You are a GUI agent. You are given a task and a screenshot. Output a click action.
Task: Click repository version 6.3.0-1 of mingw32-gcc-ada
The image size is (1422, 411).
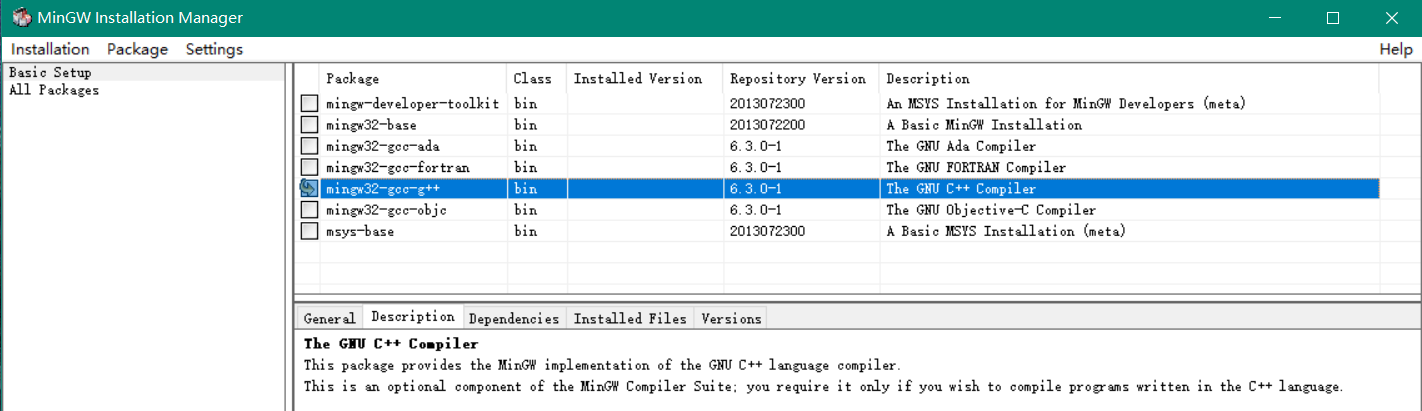point(755,146)
